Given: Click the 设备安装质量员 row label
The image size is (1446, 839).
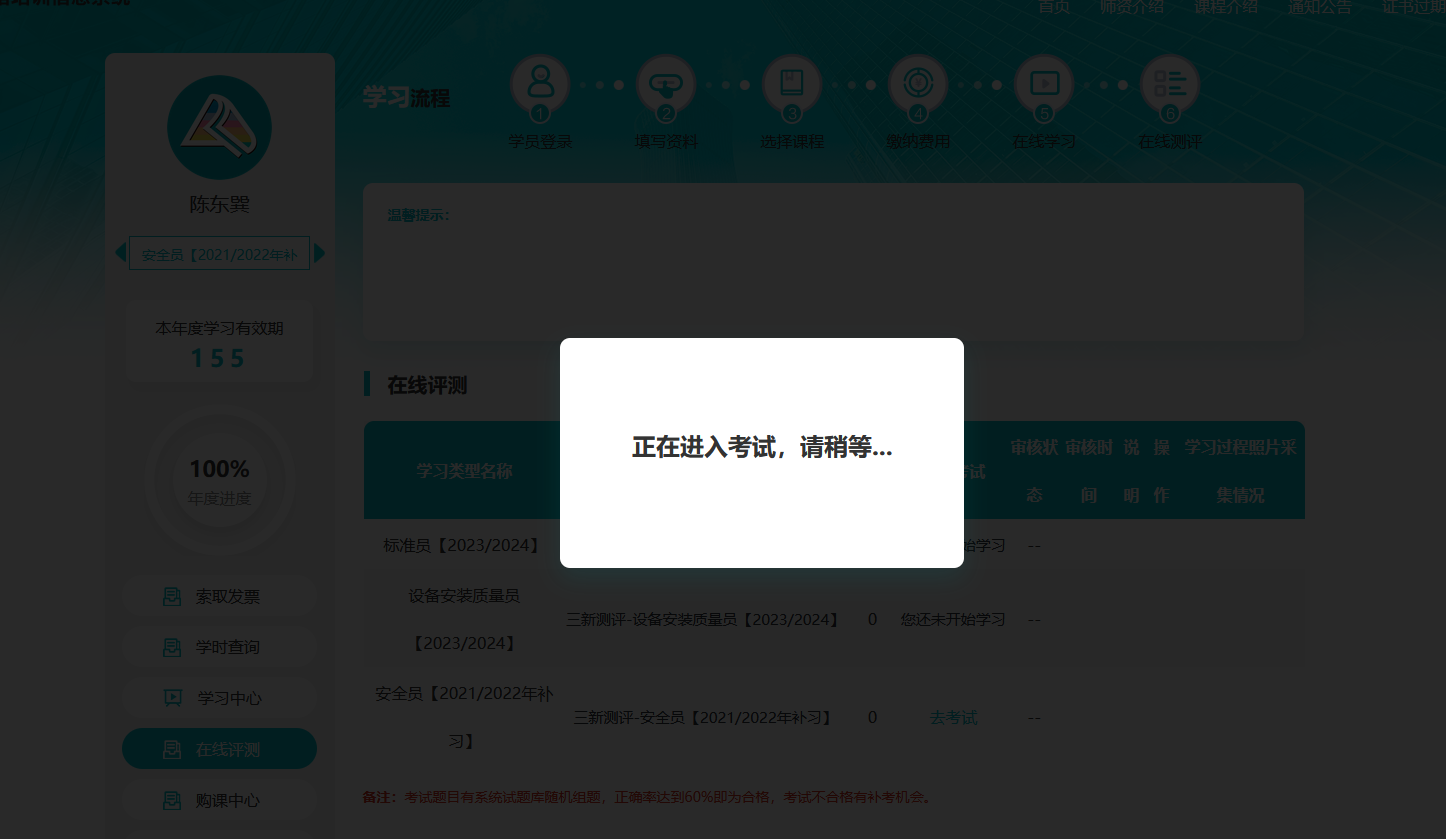Looking at the screenshot, I should pos(464,619).
